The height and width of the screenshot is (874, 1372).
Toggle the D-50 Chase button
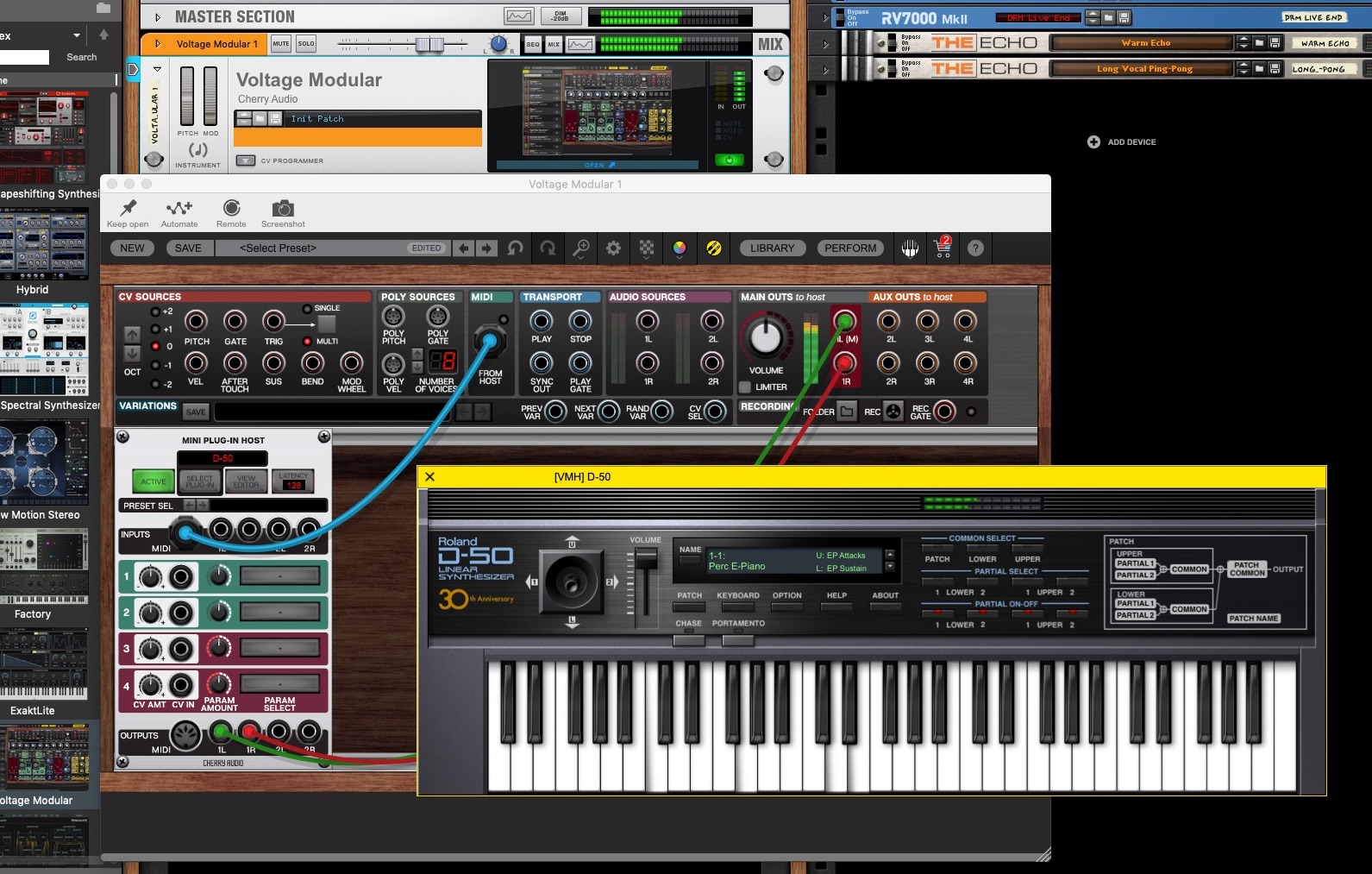coord(688,639)
